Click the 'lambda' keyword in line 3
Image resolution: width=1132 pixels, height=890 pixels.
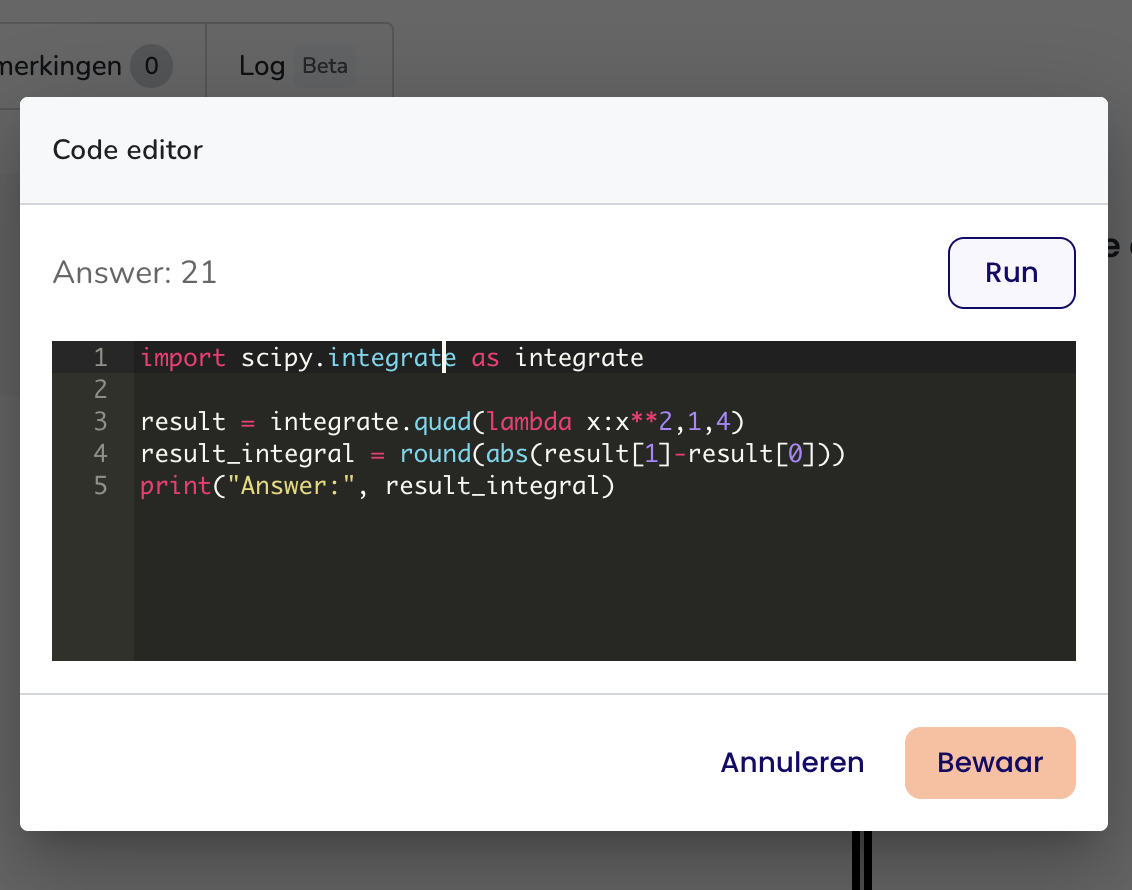pyautogui.click(x=528, y=421)
